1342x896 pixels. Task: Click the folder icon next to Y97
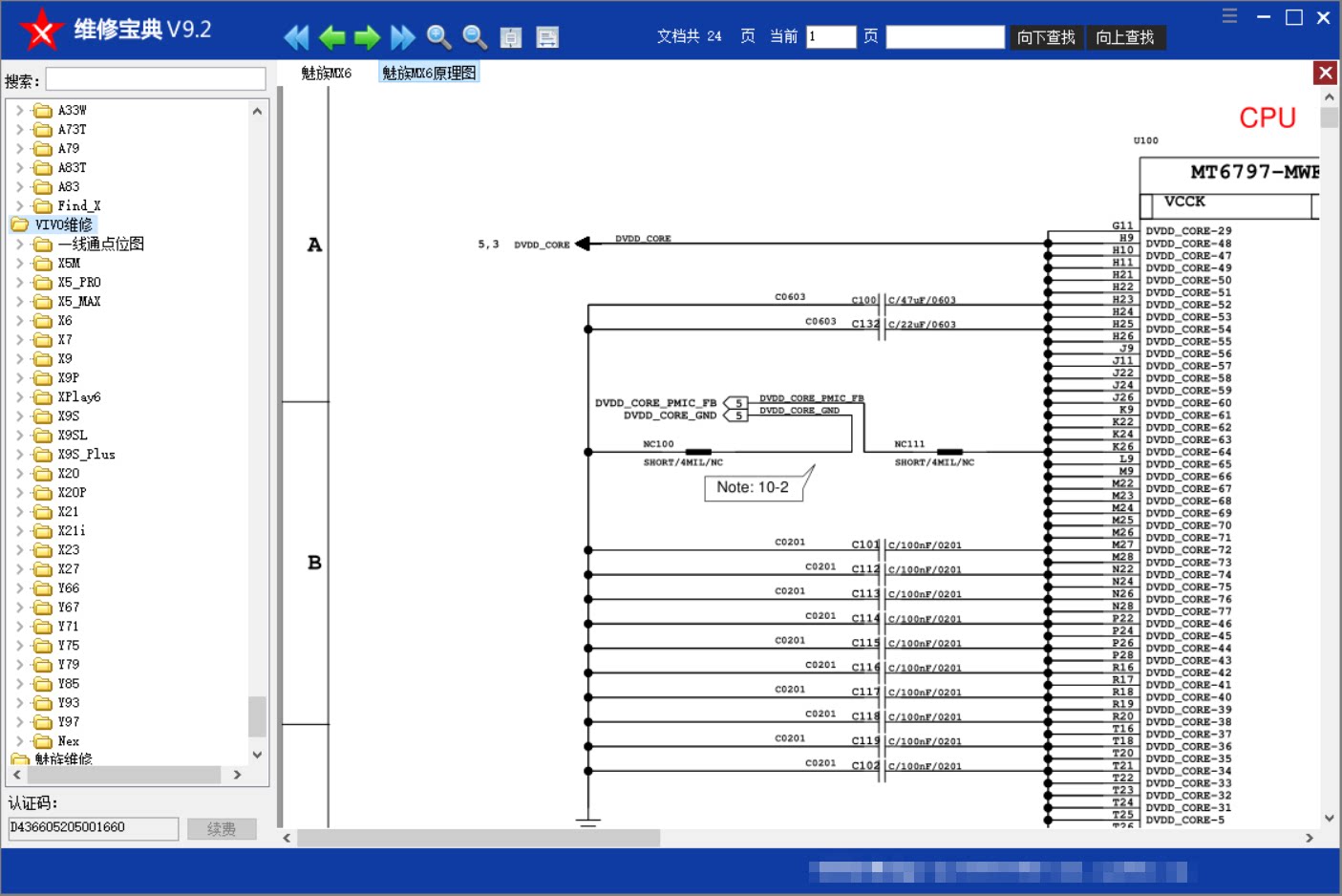[43, 722]
